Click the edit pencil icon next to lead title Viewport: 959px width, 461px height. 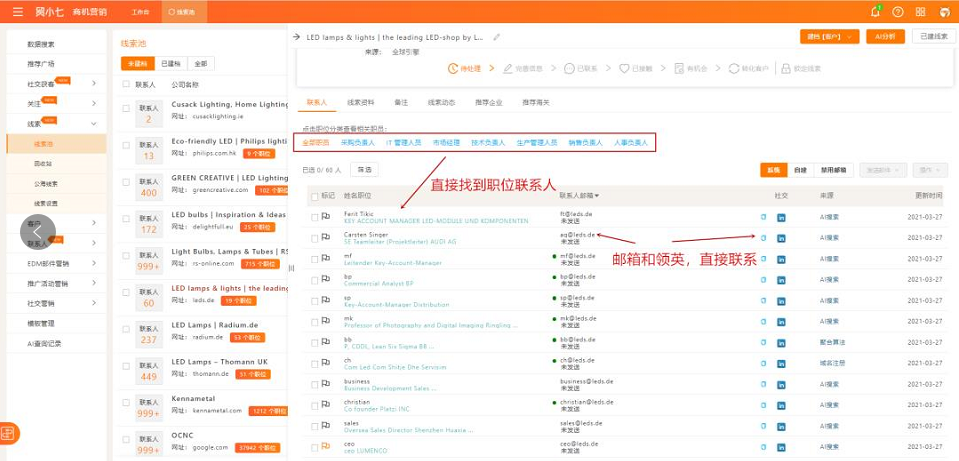pos(497,37)
